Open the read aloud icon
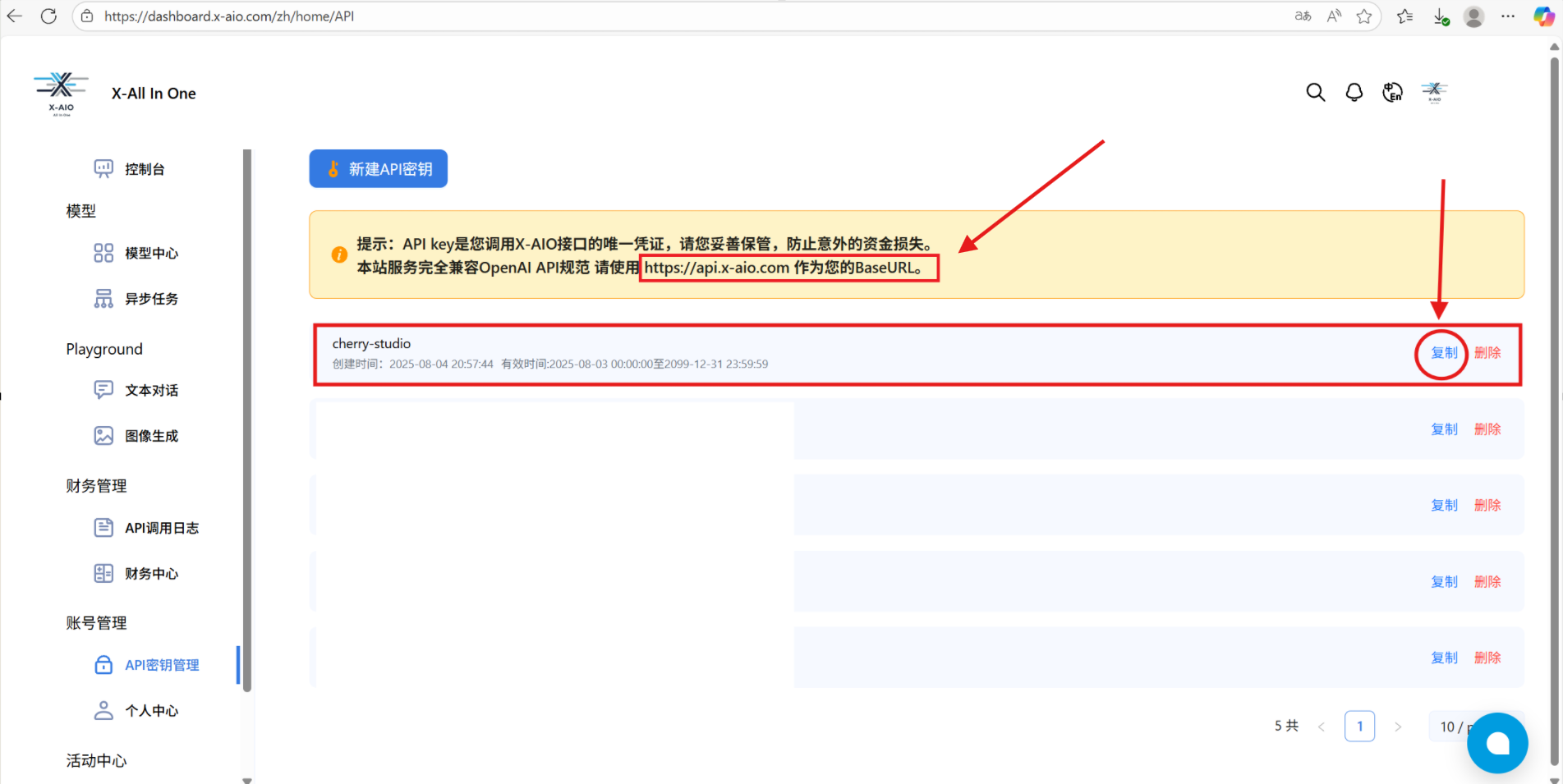The height and width of the screenshot is (784, 1563). coord(1335,16)
